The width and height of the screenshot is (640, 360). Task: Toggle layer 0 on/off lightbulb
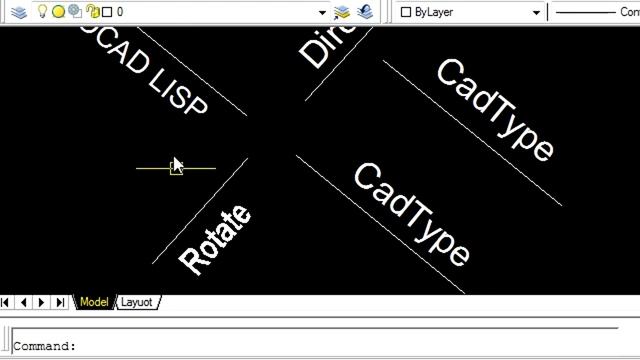coord(42,11)
